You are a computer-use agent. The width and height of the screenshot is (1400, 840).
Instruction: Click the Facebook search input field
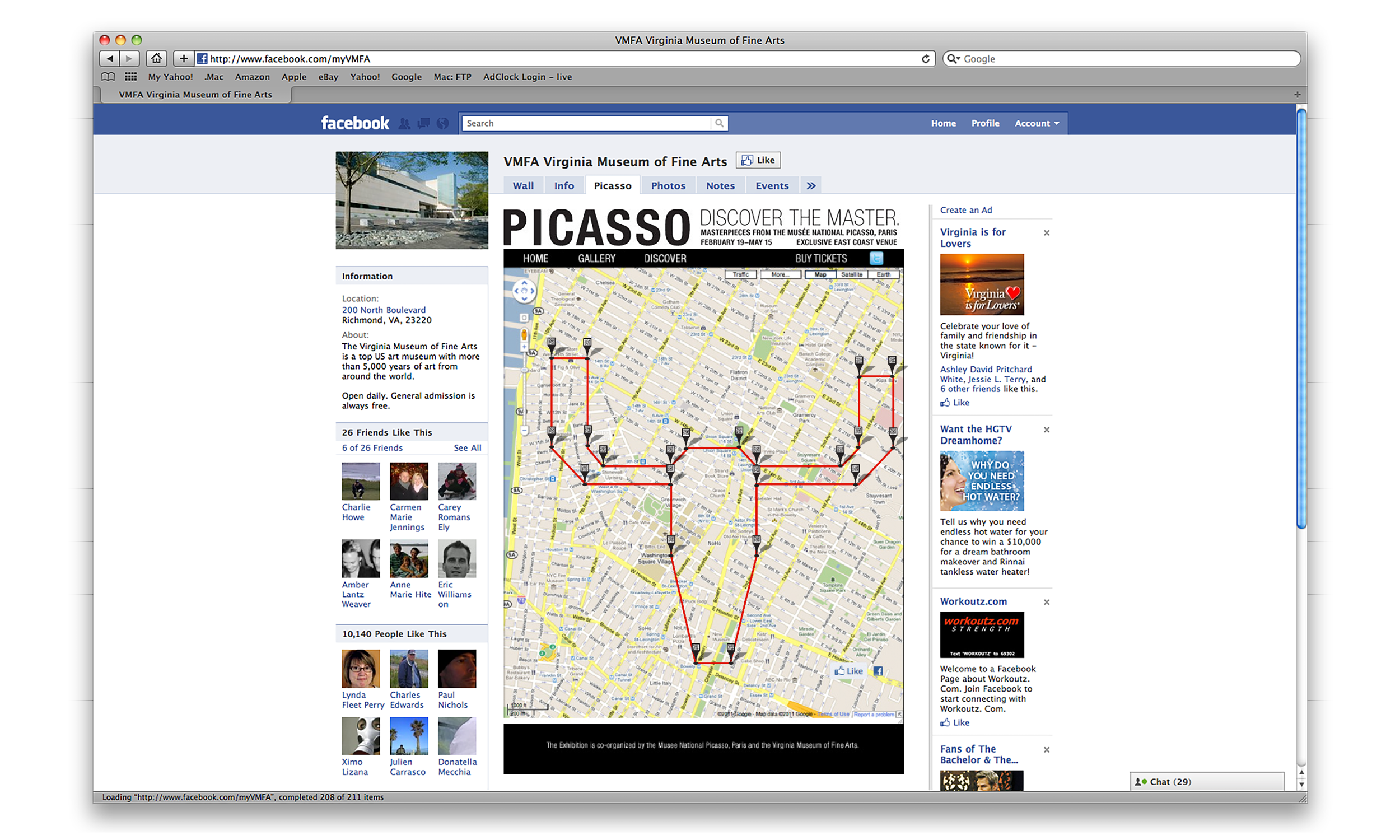[x=586, y=123]
